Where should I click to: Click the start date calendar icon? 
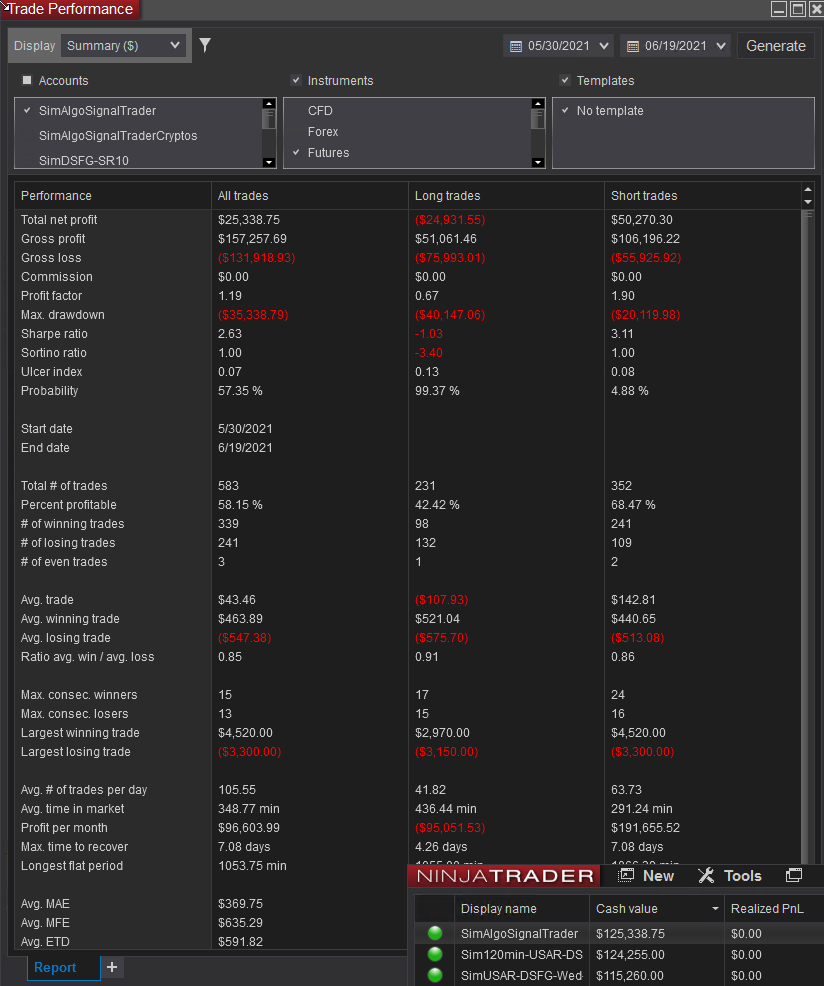coord(516,47)
